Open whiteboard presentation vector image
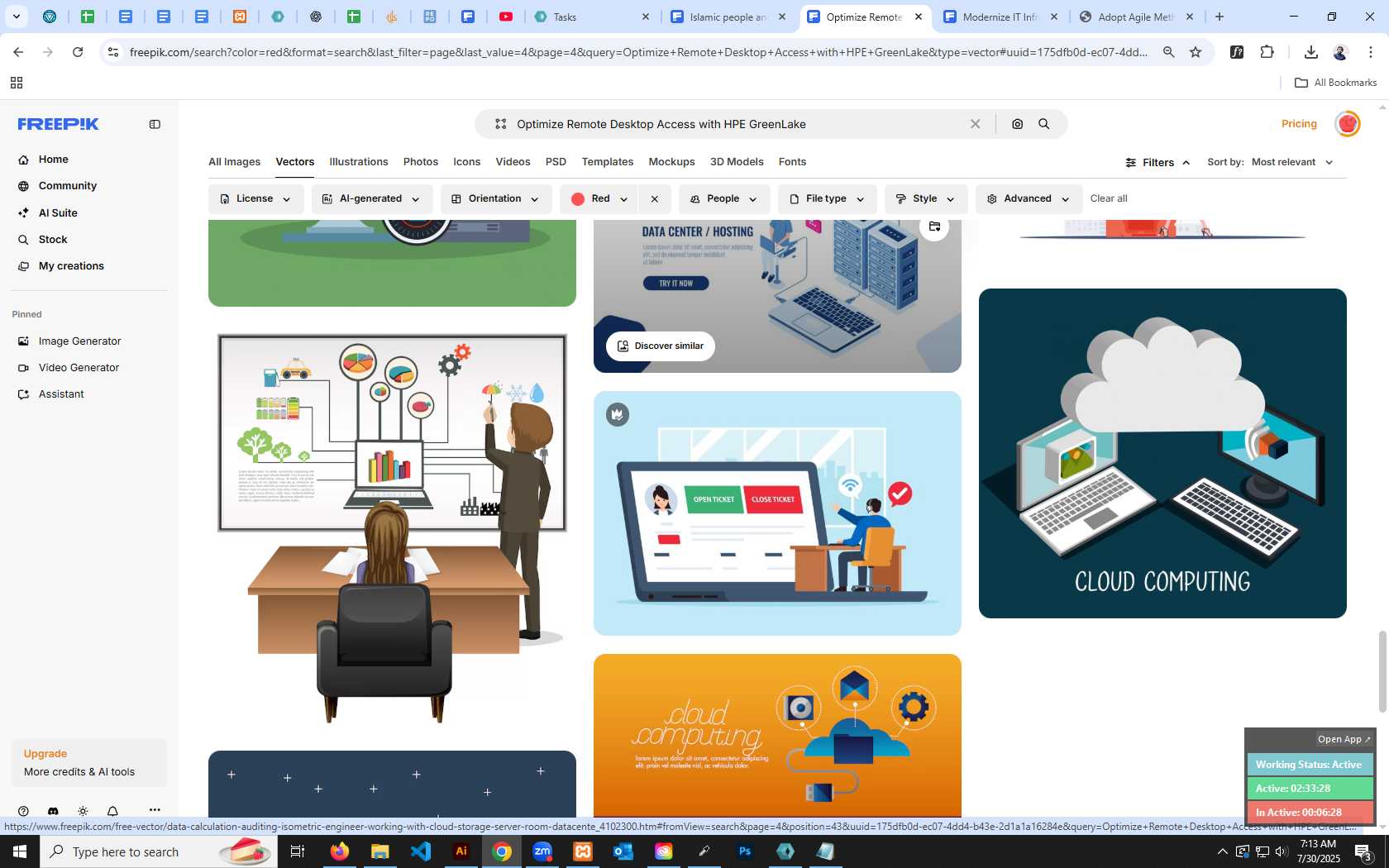The image size is (1389, 868). click(x=392, y=529)
